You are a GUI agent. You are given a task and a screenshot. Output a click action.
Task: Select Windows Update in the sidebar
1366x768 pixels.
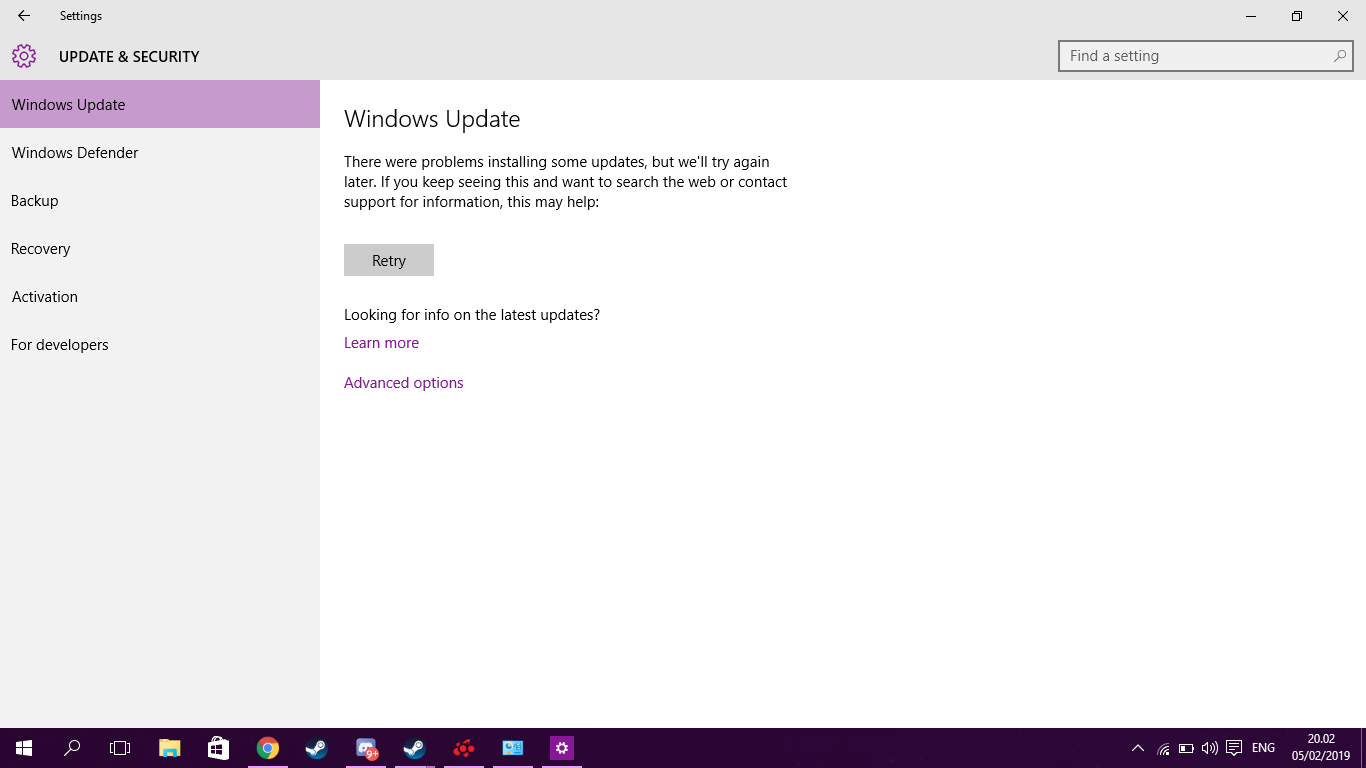[x=160, y=104]
